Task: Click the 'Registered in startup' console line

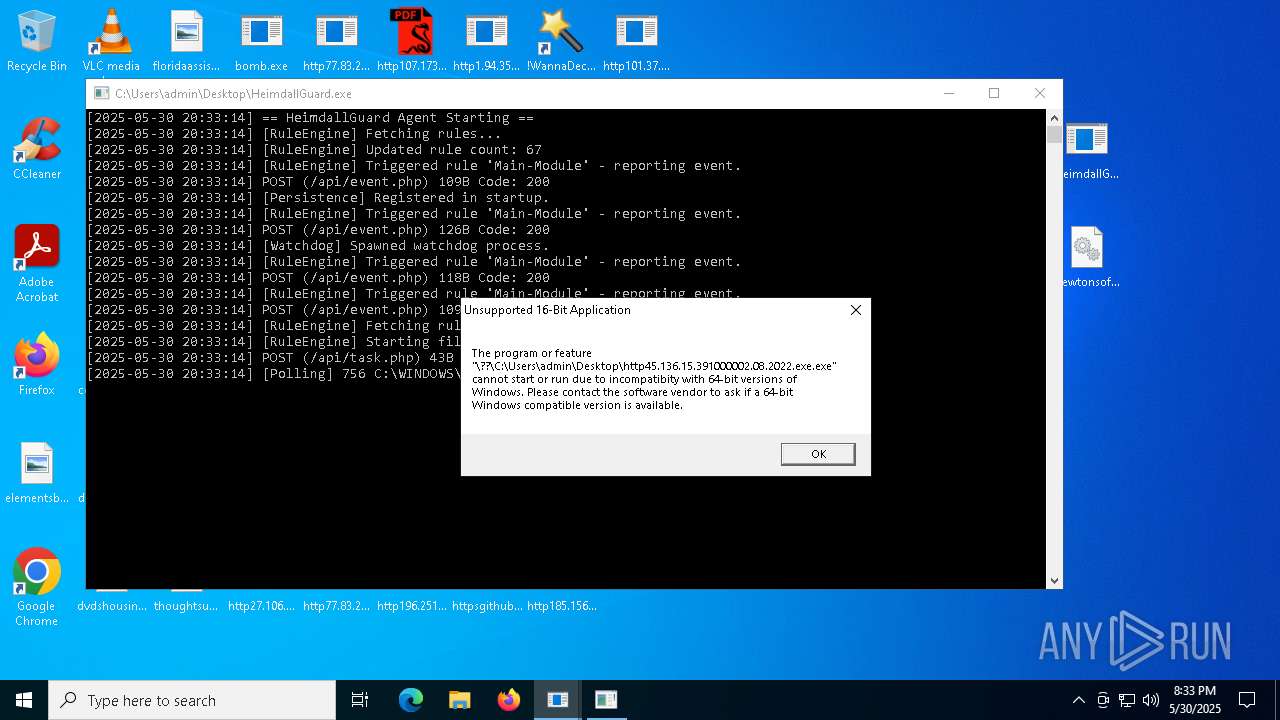Action: (x=318, y=198)
